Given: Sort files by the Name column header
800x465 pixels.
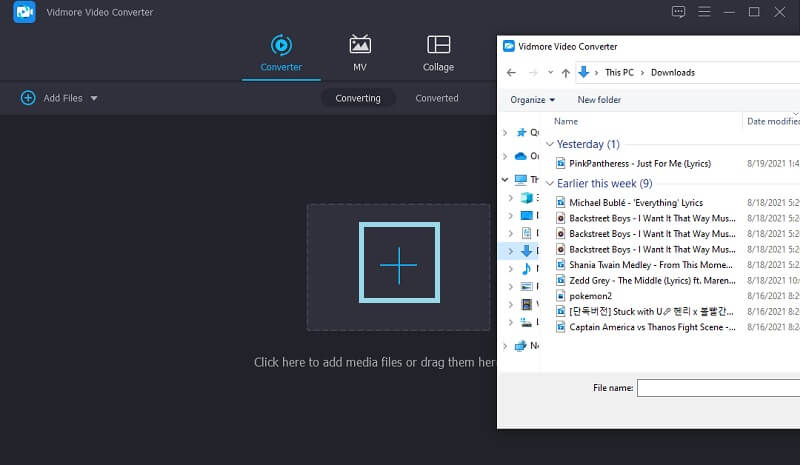Looking at the screenshot, I should (566, 121).
